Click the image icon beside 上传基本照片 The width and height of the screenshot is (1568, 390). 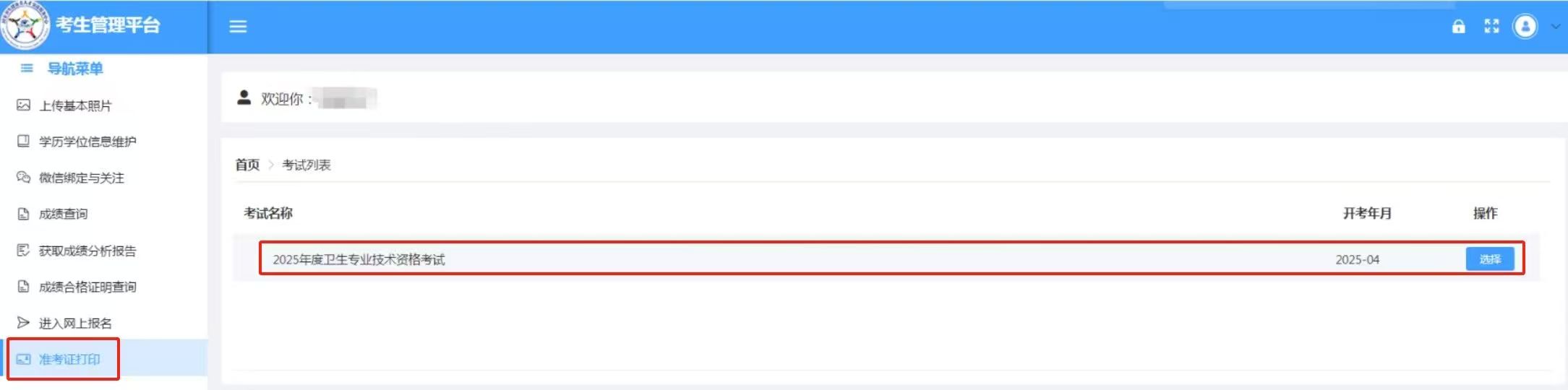[24, 105]
